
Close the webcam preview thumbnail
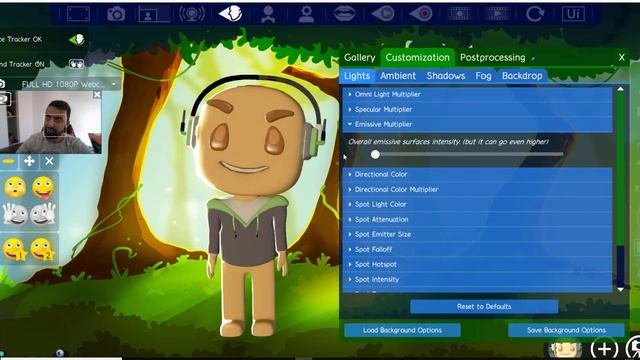coord(97,95)
